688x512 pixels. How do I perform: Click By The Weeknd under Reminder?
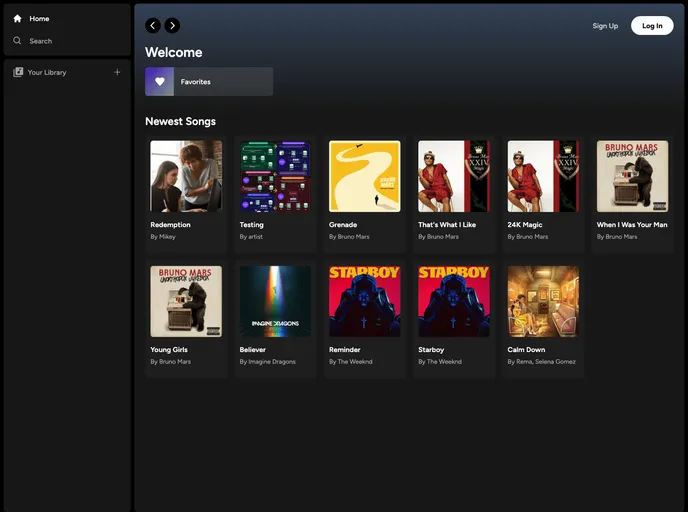click(351, 362)
